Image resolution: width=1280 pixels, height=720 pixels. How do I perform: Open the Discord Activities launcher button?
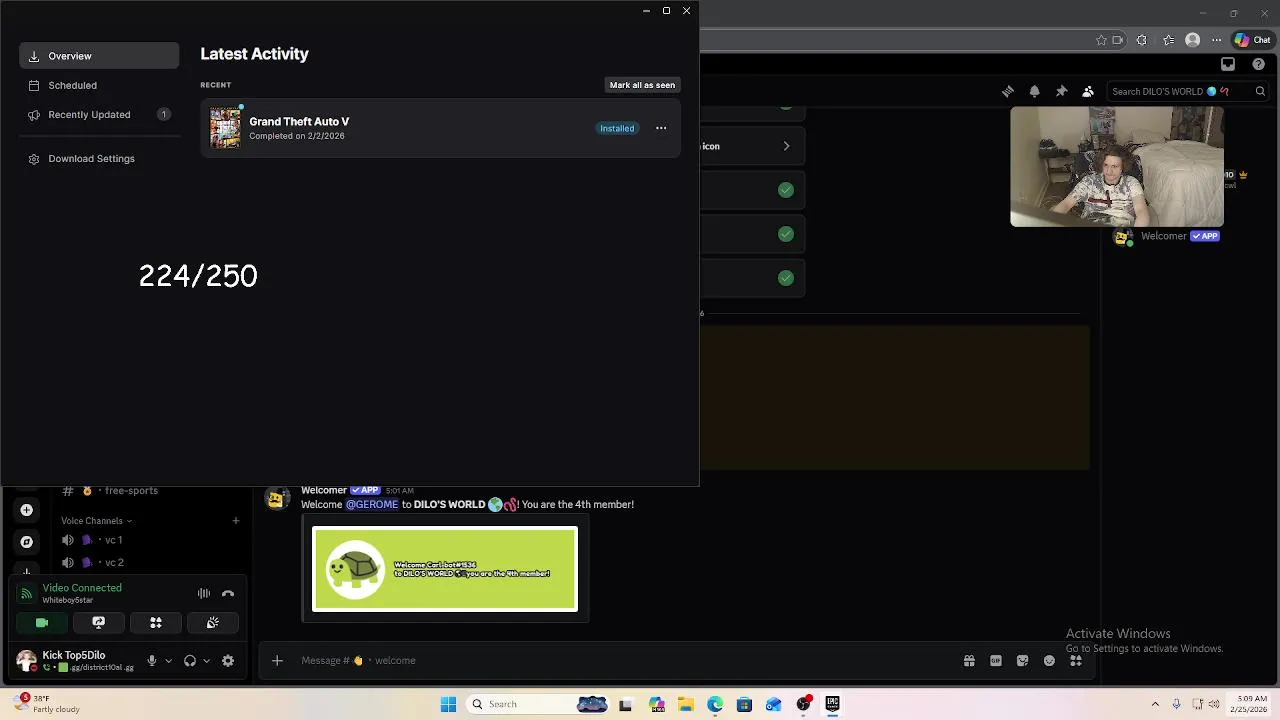point(156,622)
